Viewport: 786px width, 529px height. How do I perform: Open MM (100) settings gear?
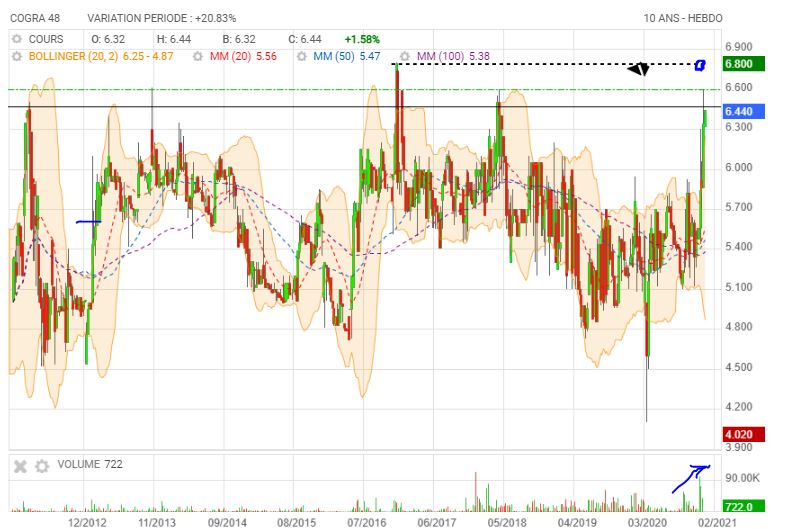pyautogui.click(x=405, y=56)
